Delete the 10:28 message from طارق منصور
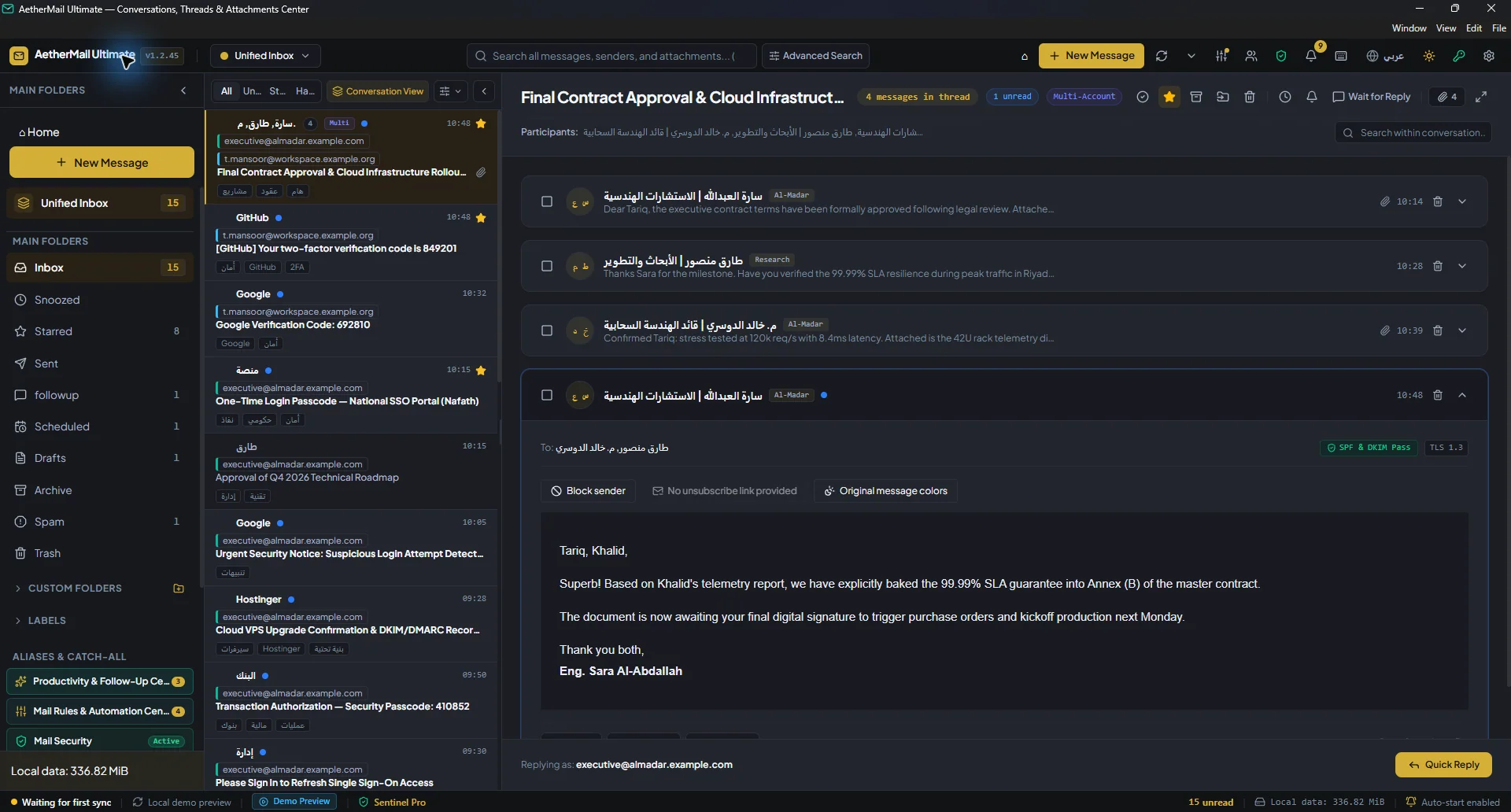 1438,266
